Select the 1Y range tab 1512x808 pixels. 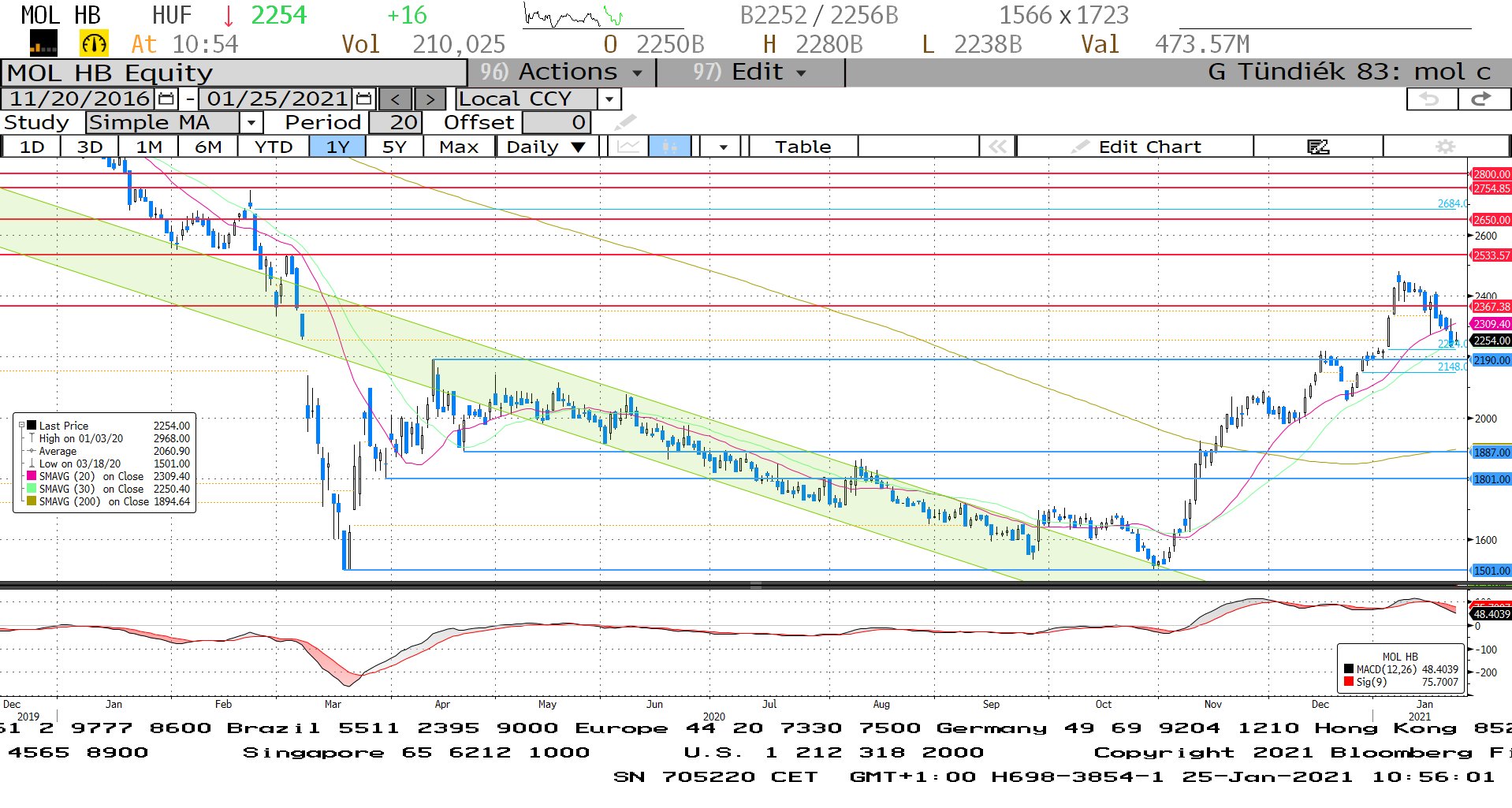tap(337, 147)
